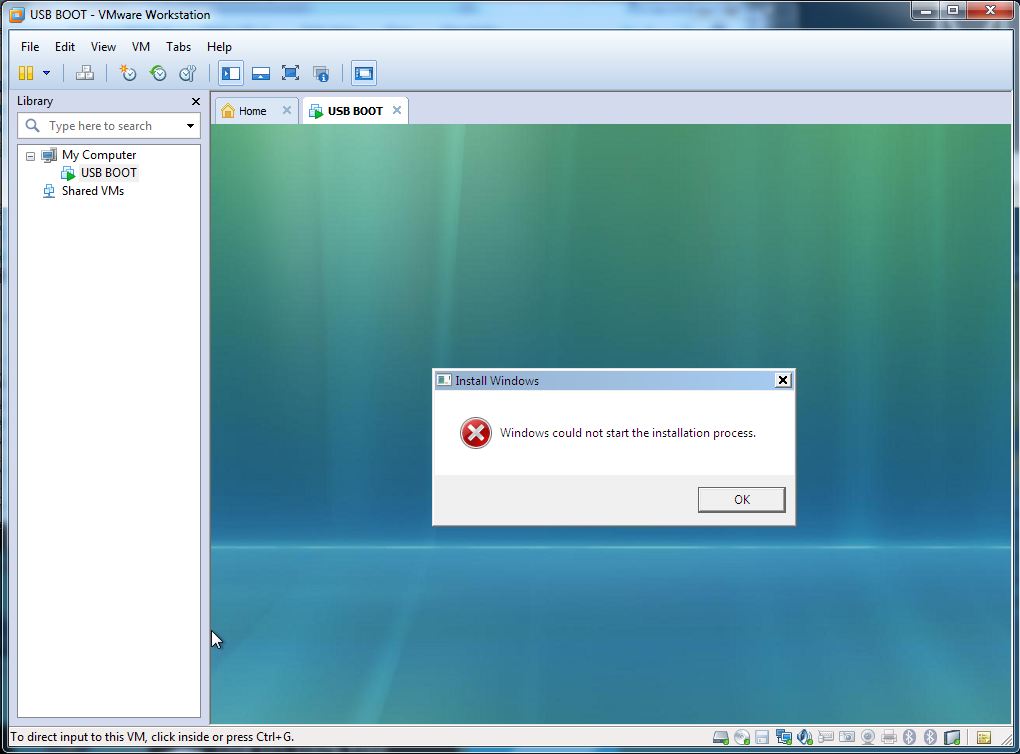Viewport: 1020px width, 754px height.
Task: Click the USB external drive status icon
Action: point(952,737)
